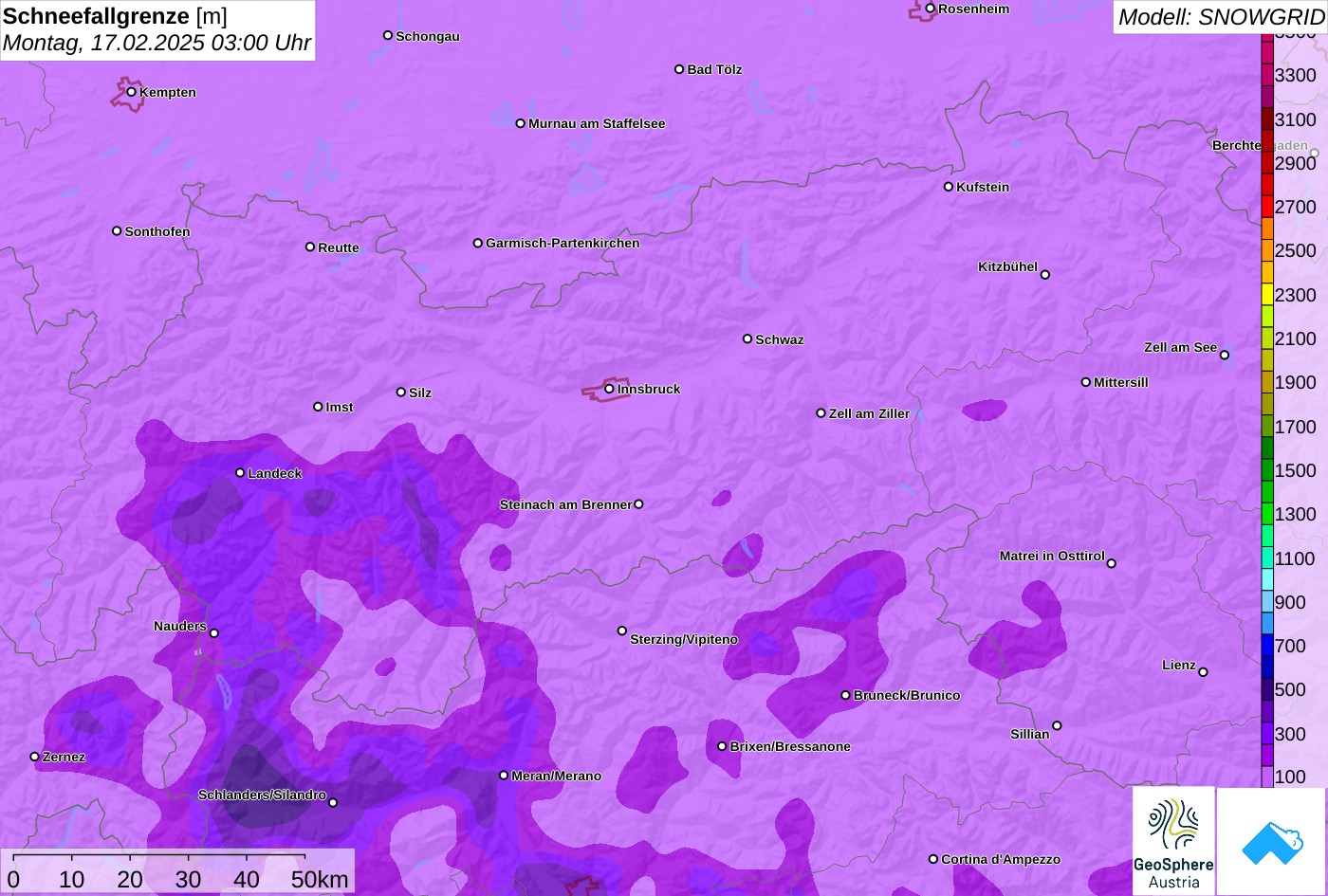Click the legend value 2100

[x=1296, y=338]
